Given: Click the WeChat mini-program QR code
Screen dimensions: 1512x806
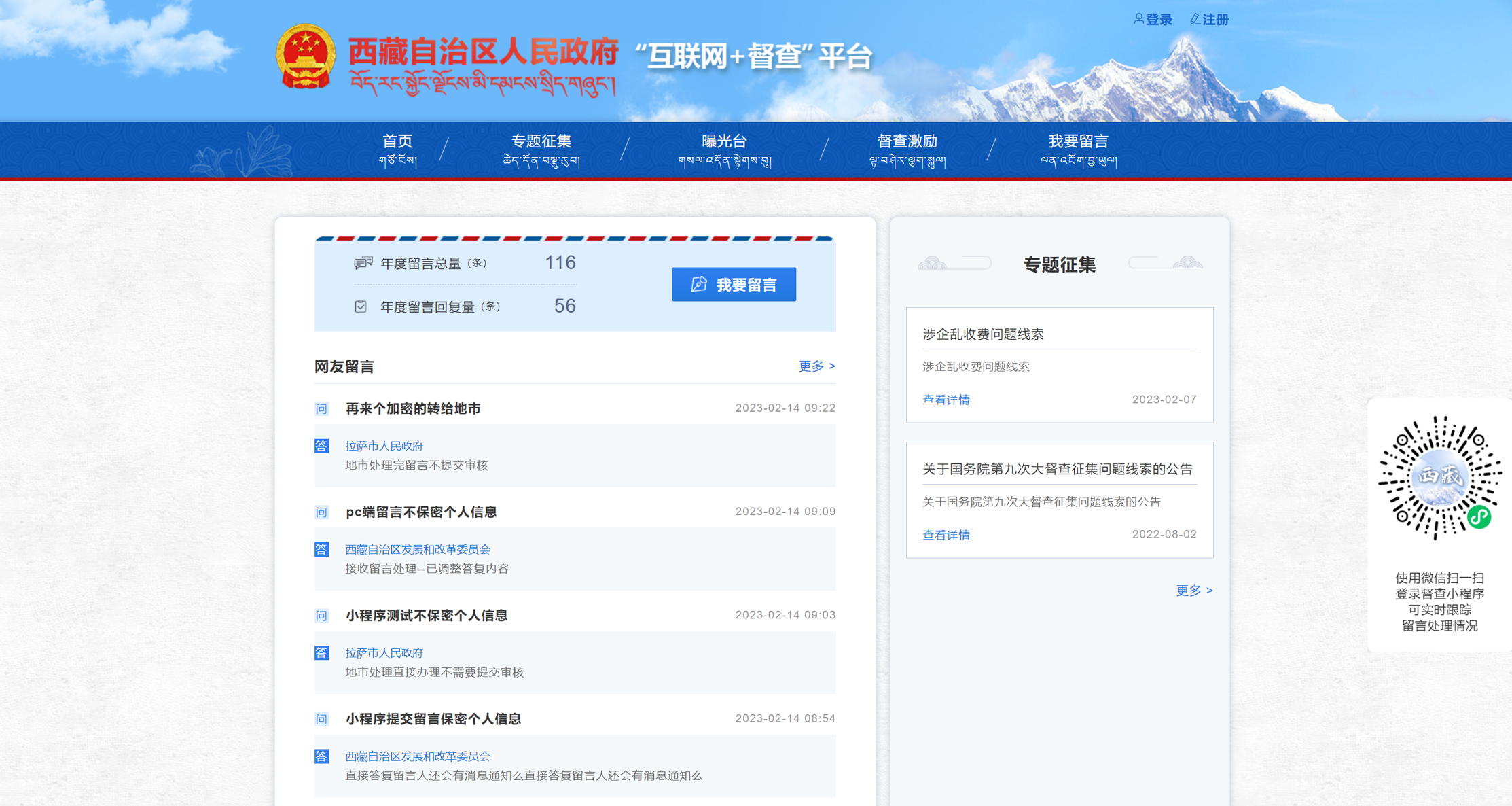Looking at the screenshot, I should point(1439,478).
